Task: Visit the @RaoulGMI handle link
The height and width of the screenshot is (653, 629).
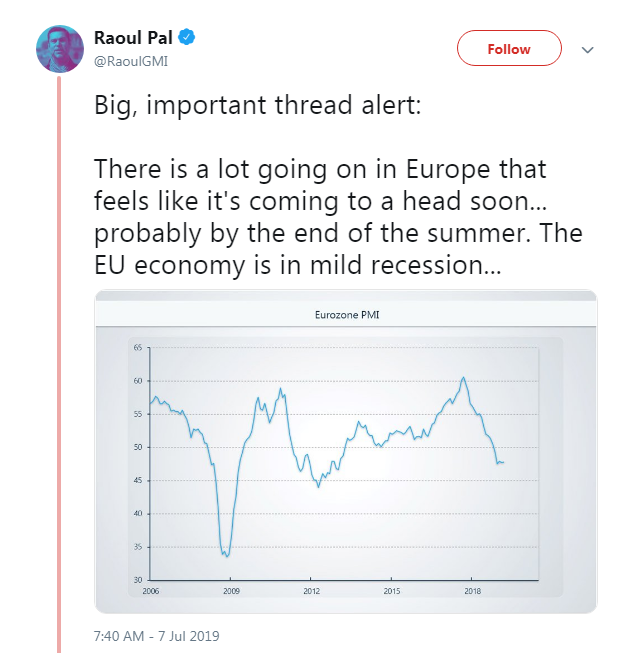Action: [x=129, y=60]
